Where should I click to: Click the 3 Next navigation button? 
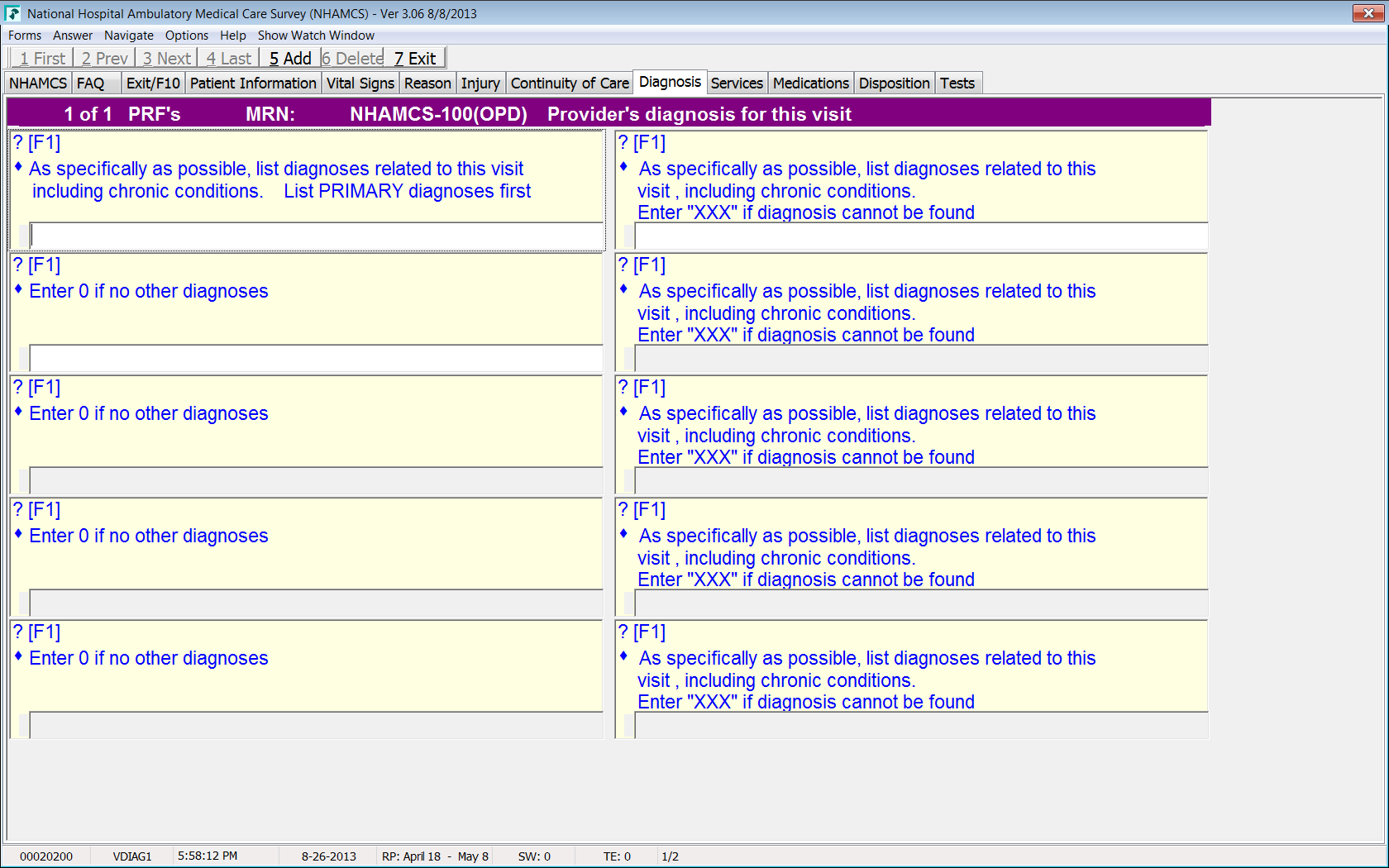coord(166,59)
